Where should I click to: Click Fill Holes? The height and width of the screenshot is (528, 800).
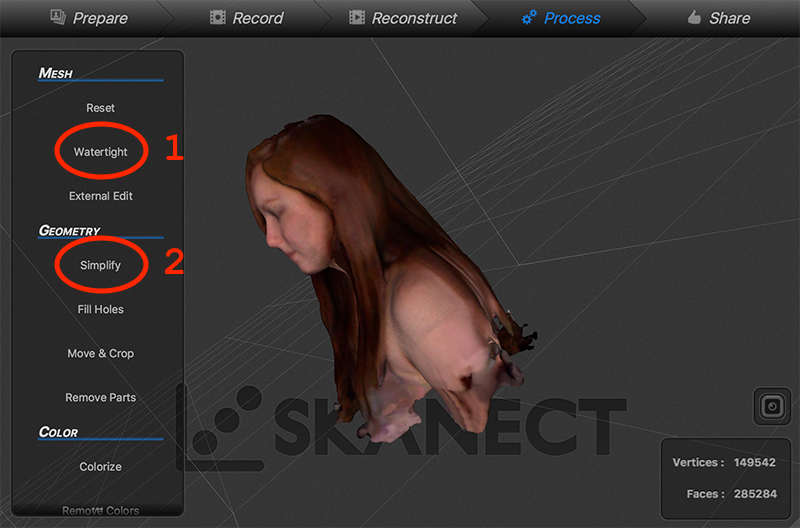101,309
